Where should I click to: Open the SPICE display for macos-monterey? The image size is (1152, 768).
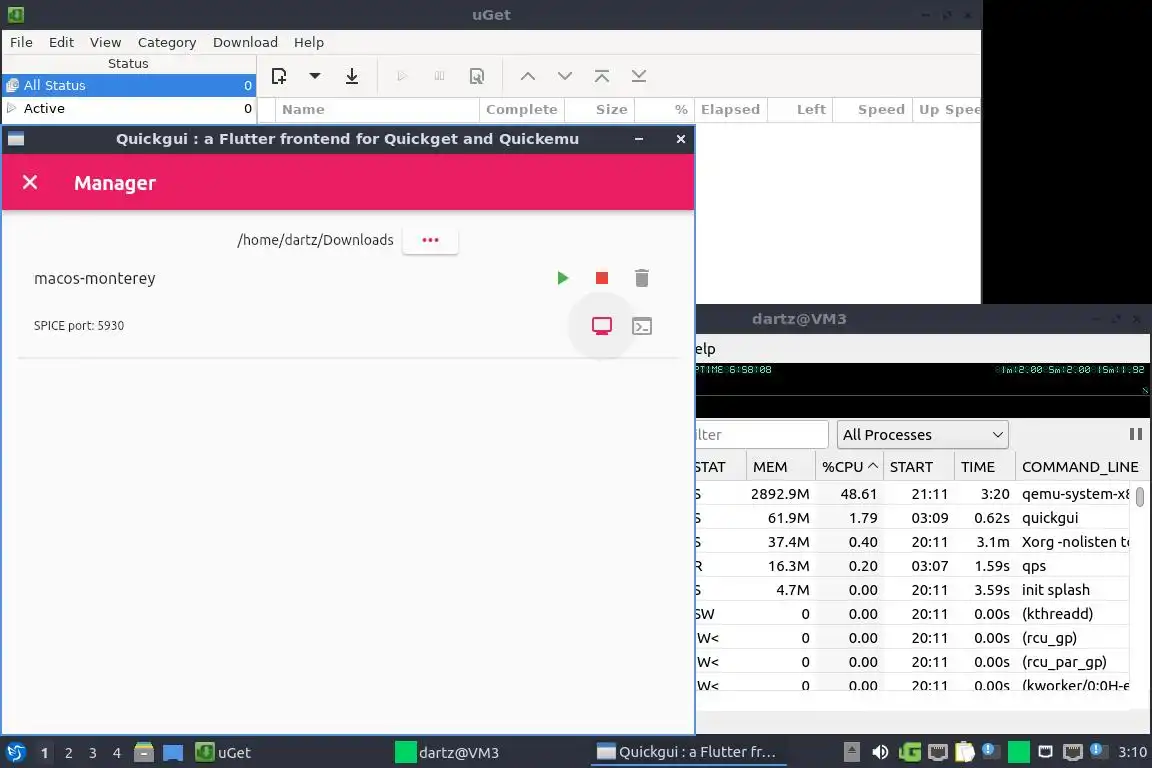pos(602,326)
